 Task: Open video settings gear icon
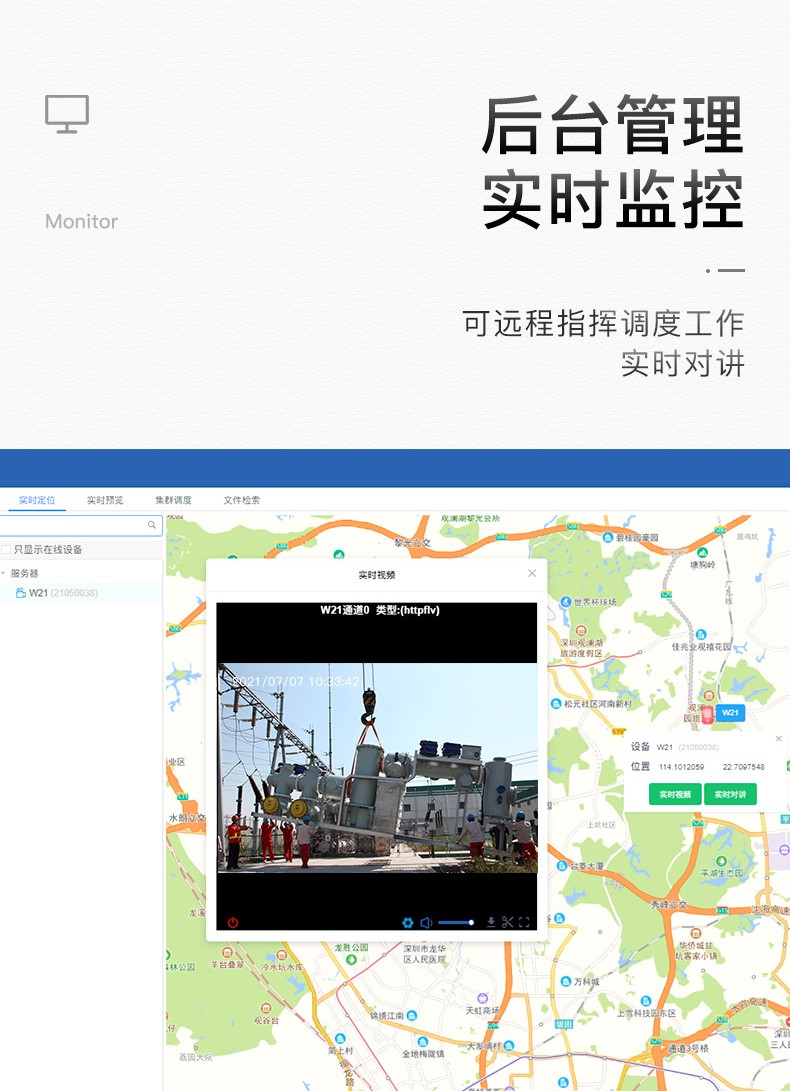[407, 922]
